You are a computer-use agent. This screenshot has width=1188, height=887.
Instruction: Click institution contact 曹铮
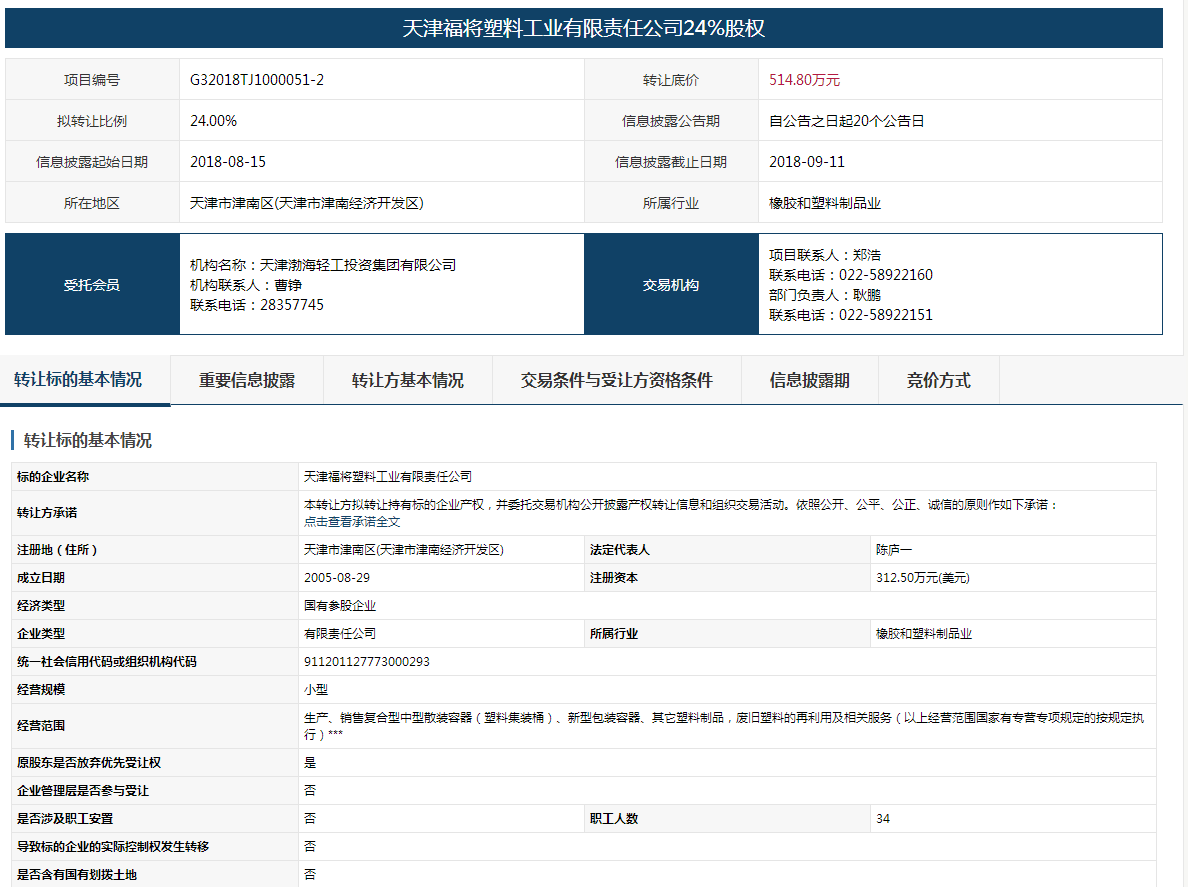(x=288, y=285)
